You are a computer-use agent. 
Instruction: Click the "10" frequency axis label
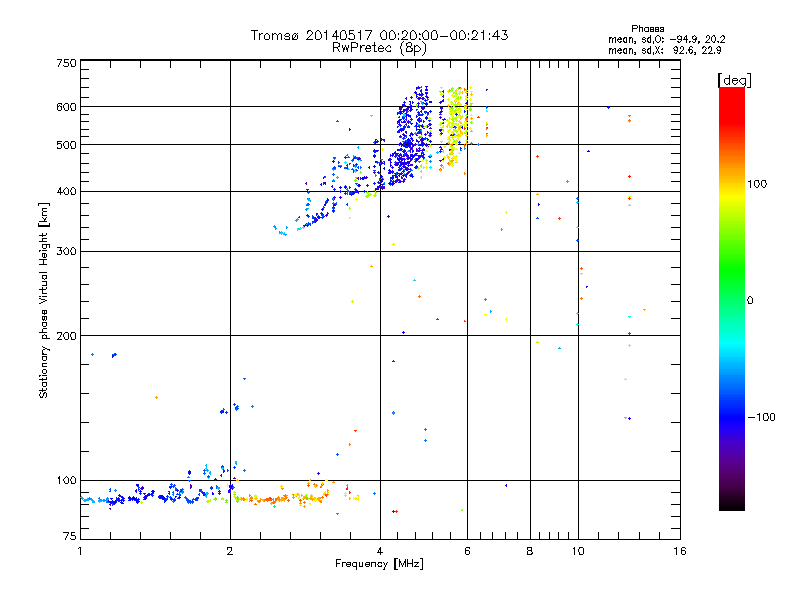(x=578, y=551)
